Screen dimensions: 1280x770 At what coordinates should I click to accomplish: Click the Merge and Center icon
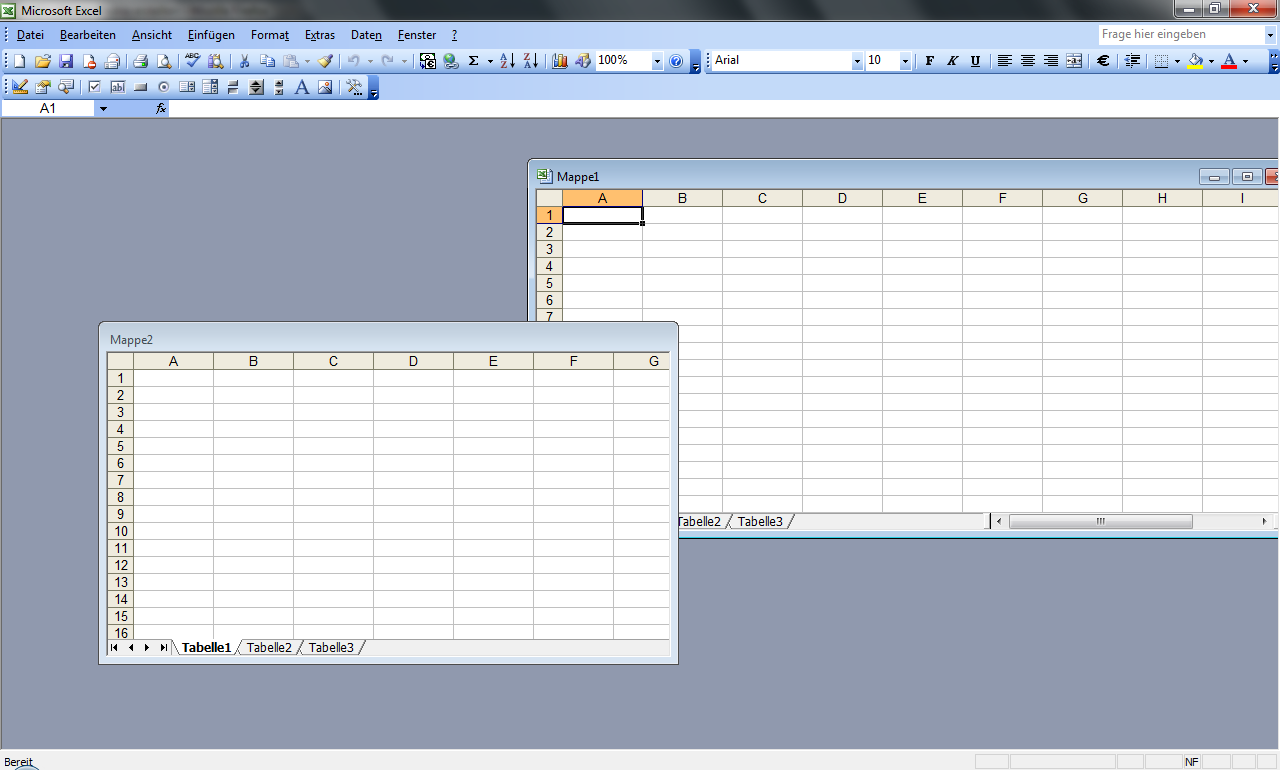point(1074,61)
